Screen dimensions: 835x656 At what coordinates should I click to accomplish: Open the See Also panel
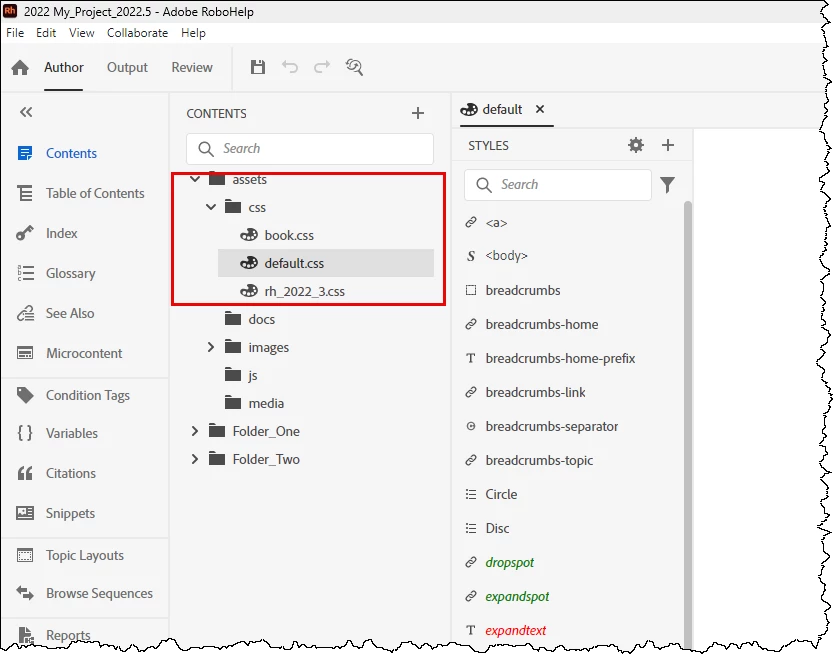coord(55,313)
